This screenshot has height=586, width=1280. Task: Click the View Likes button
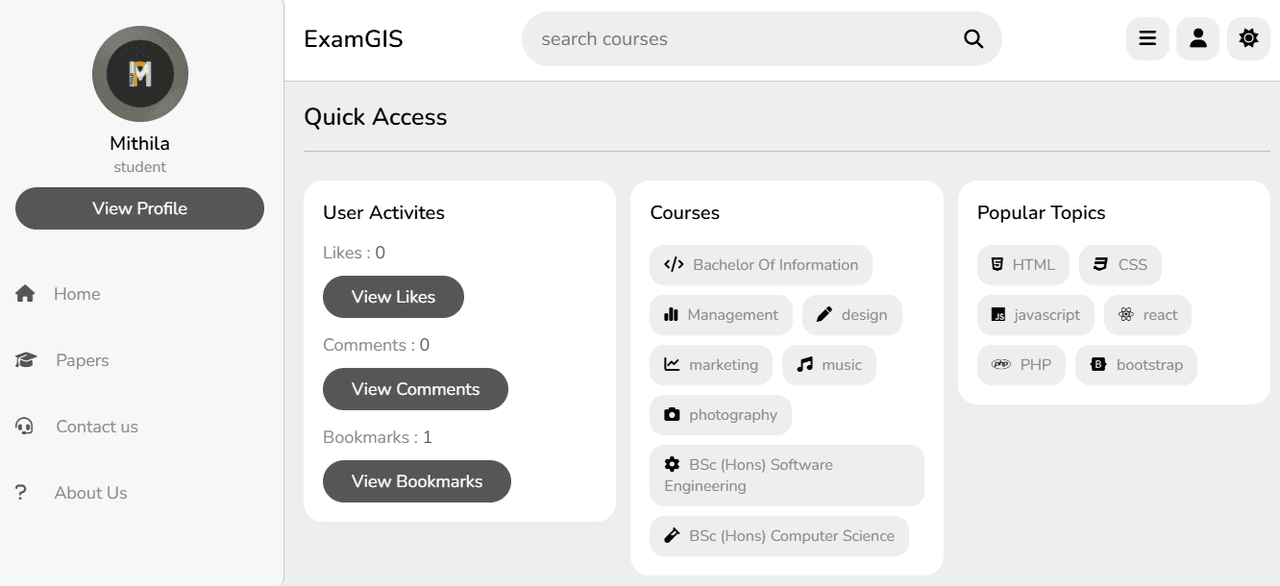[393, 297]
